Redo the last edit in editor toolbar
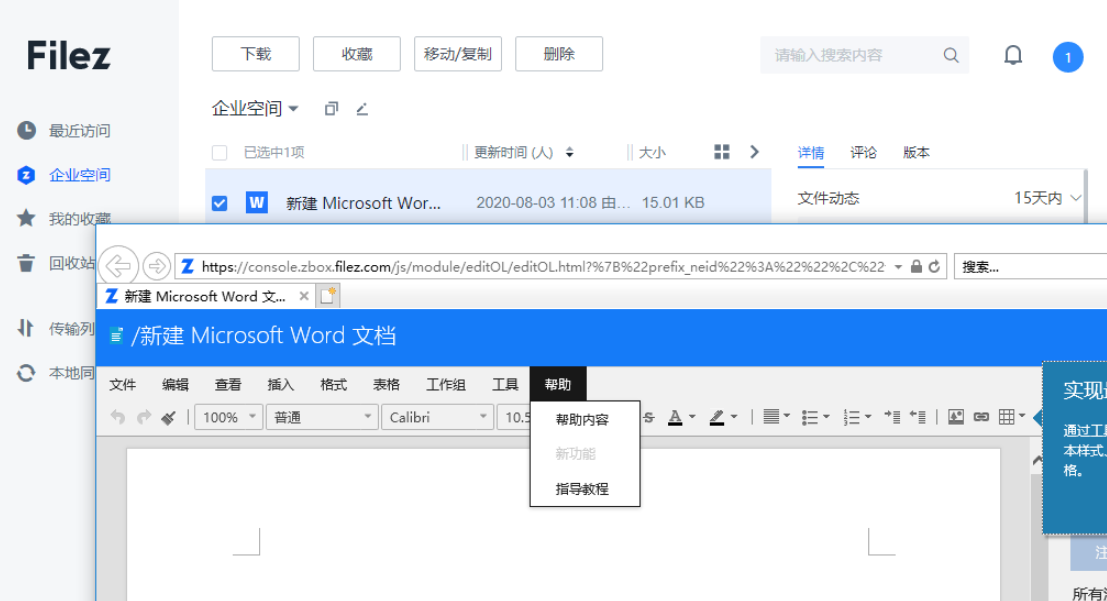 144,417
